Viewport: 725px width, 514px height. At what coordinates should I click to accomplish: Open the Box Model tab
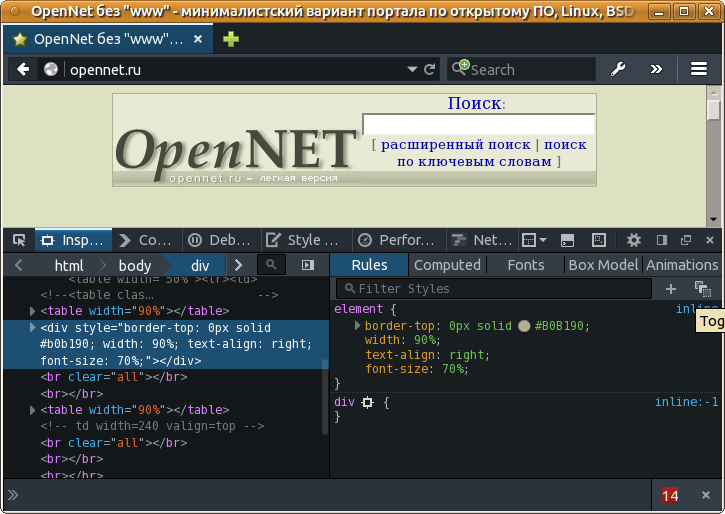click(602, 265)
